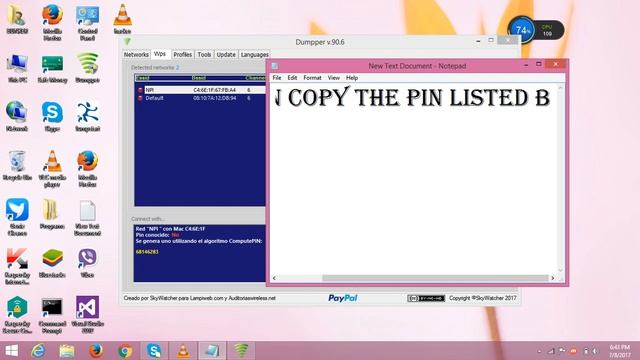Open the New Text Document desktop file

87,217
